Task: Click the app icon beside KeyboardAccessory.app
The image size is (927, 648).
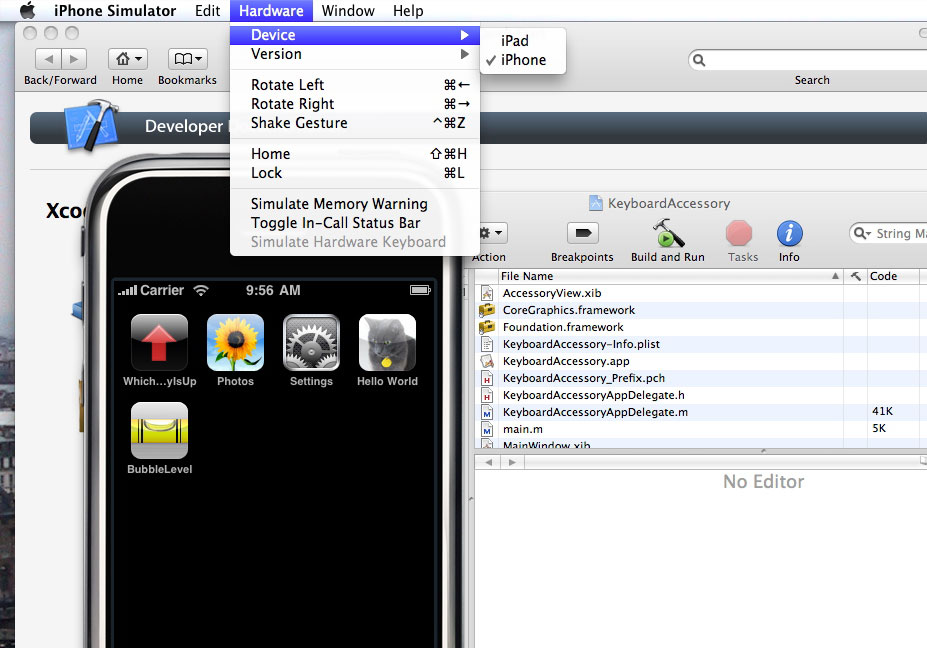Action: click(487, 361)
